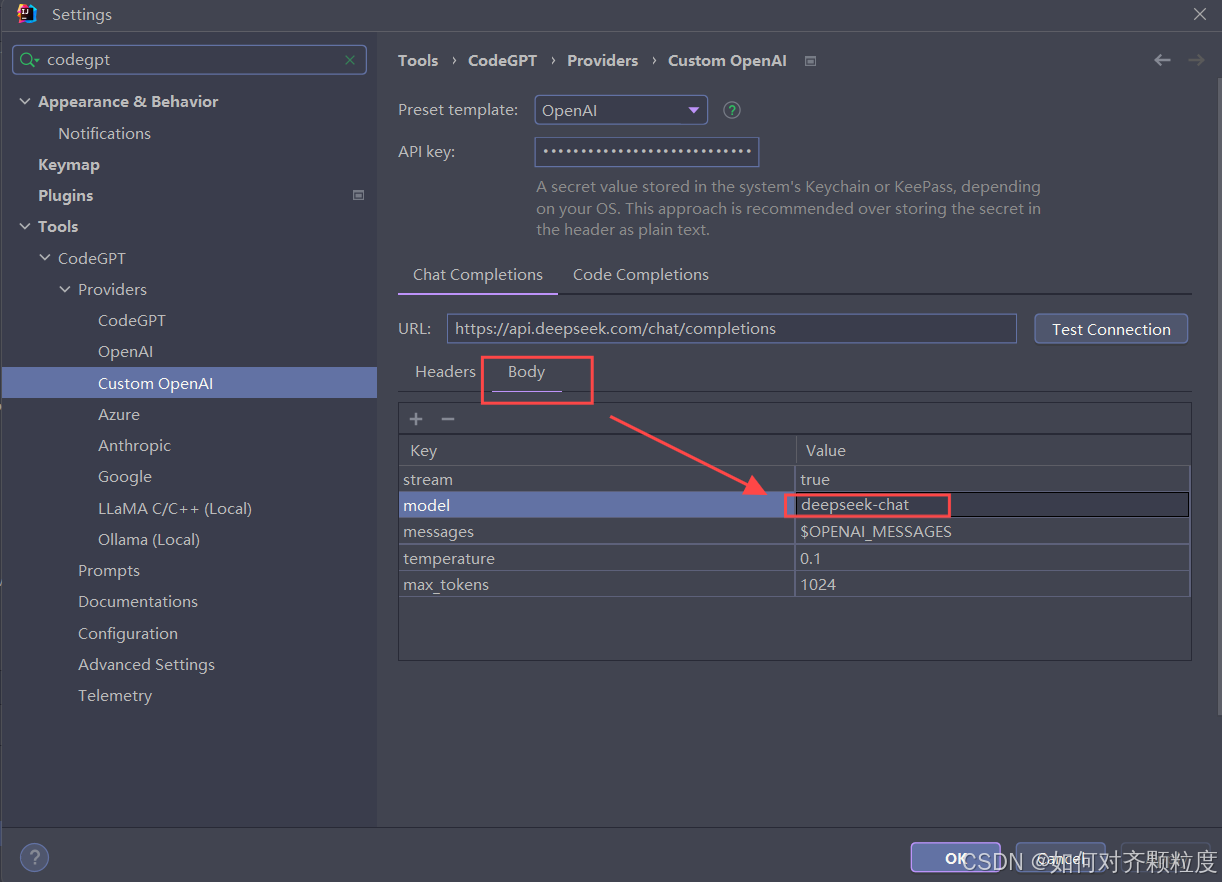Select Keymap in the settings tree
This screenshot has height=882, width=1222.
(68, 164)
